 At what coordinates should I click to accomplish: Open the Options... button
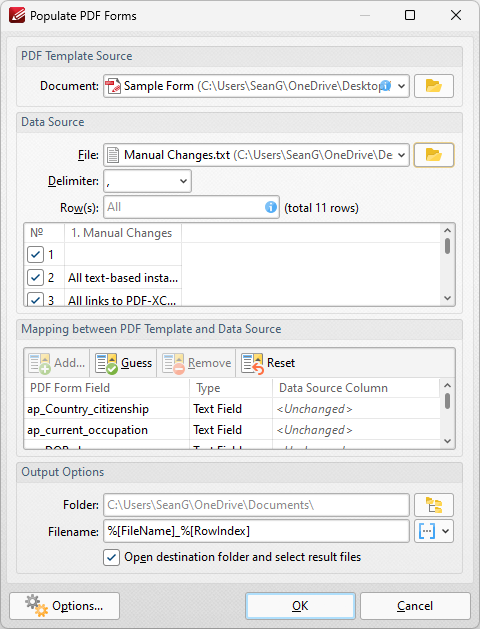point(65,606)
